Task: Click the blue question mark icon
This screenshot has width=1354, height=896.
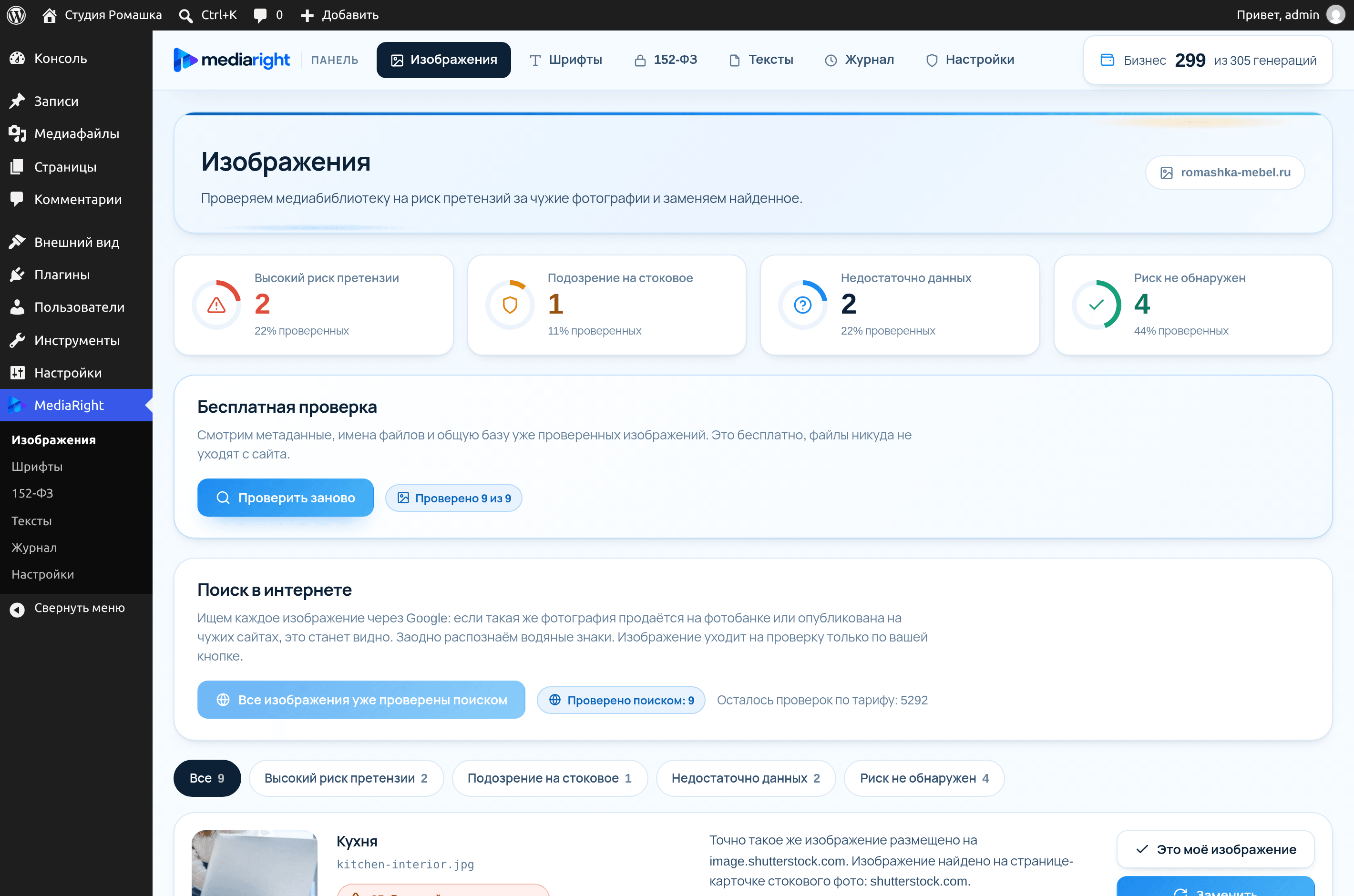Action: click(x=803, y=305)
